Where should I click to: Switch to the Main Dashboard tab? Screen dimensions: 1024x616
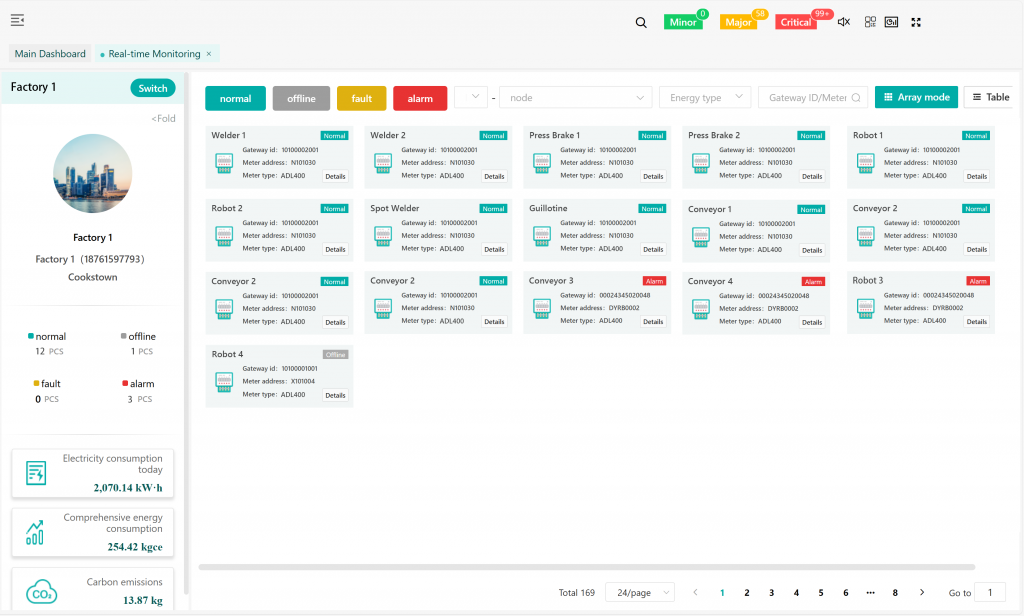[x=50, y=54]
